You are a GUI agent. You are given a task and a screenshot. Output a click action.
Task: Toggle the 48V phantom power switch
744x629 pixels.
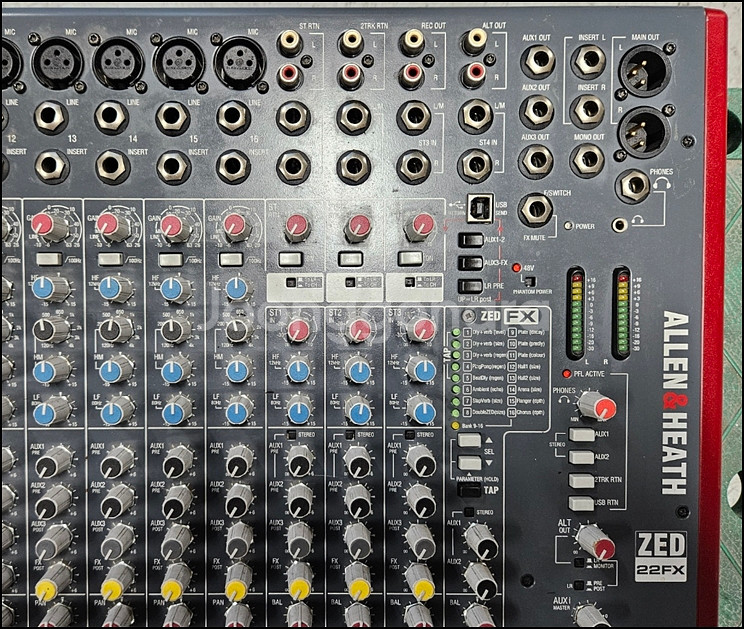531,281
